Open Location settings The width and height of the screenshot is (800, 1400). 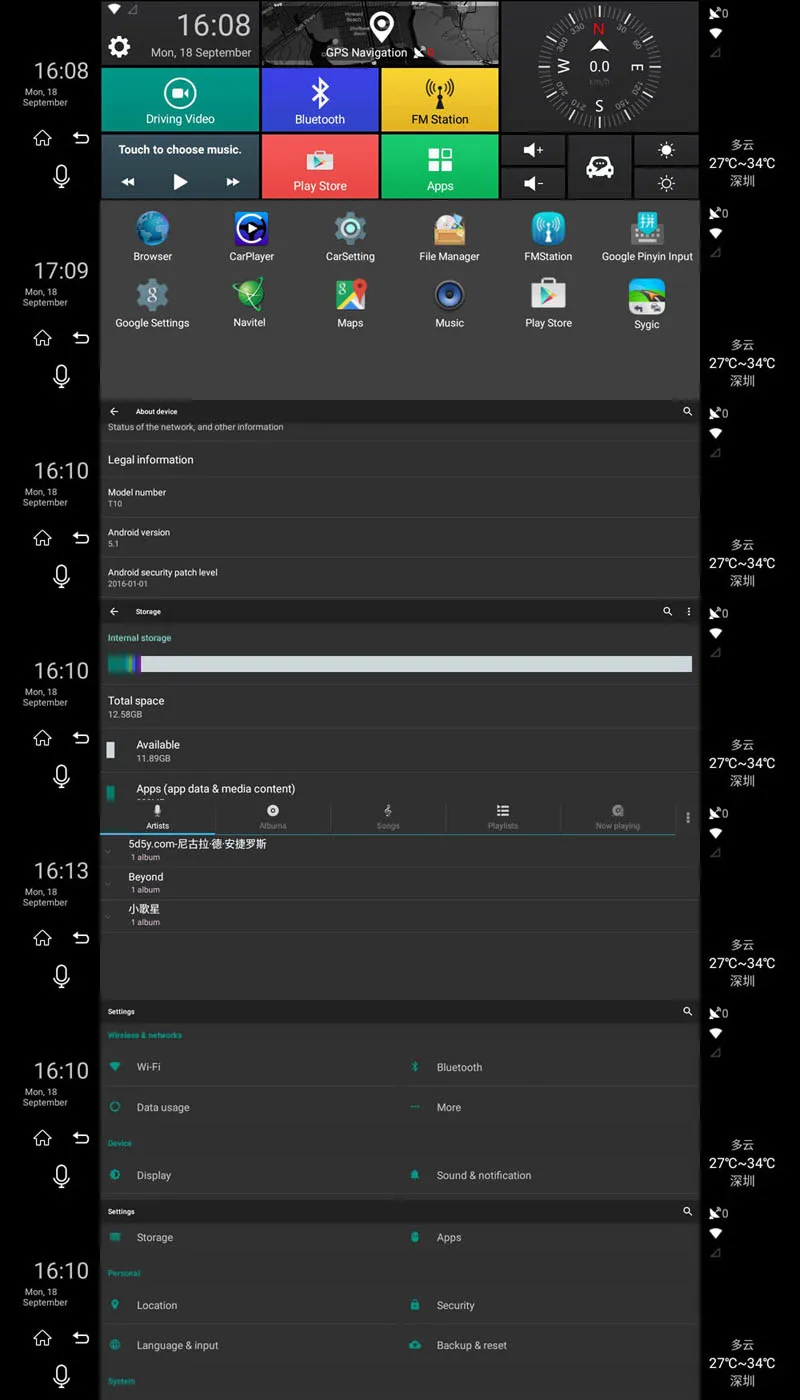point(250,1305)
